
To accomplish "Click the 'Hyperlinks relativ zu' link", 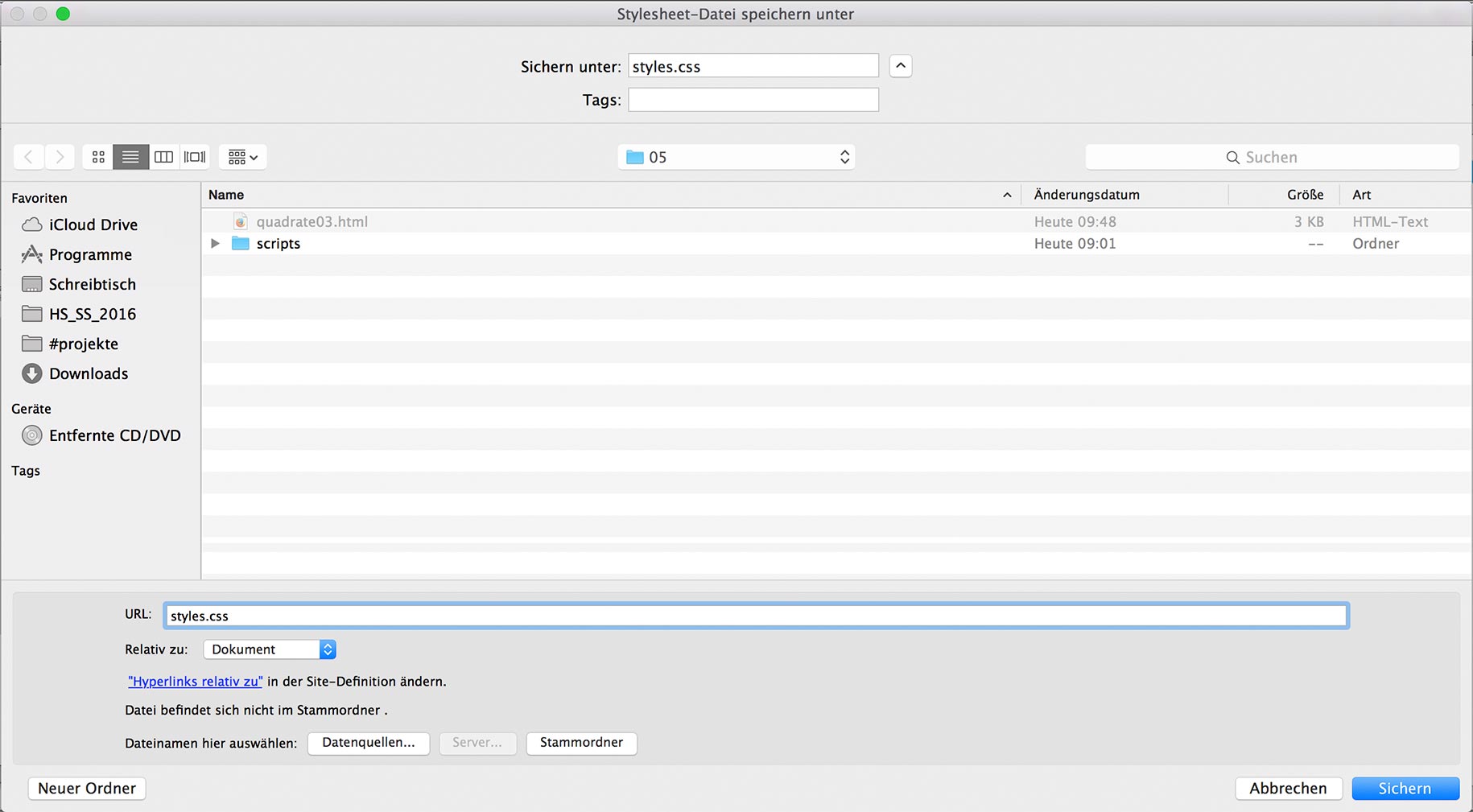I will pyautogui.click(x=196, y=682).
